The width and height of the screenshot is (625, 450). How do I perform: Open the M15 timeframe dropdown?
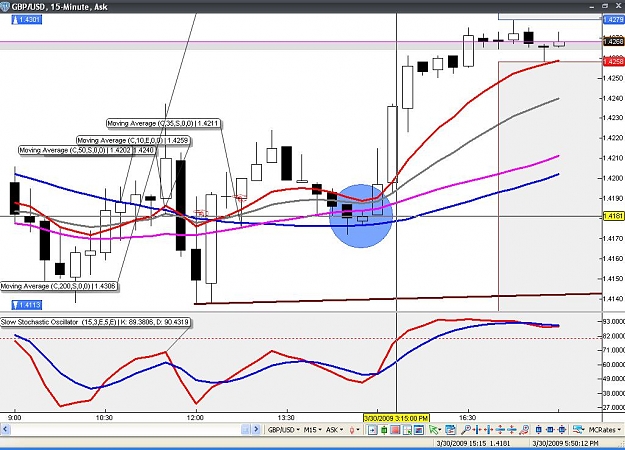(x=313, y=430)
